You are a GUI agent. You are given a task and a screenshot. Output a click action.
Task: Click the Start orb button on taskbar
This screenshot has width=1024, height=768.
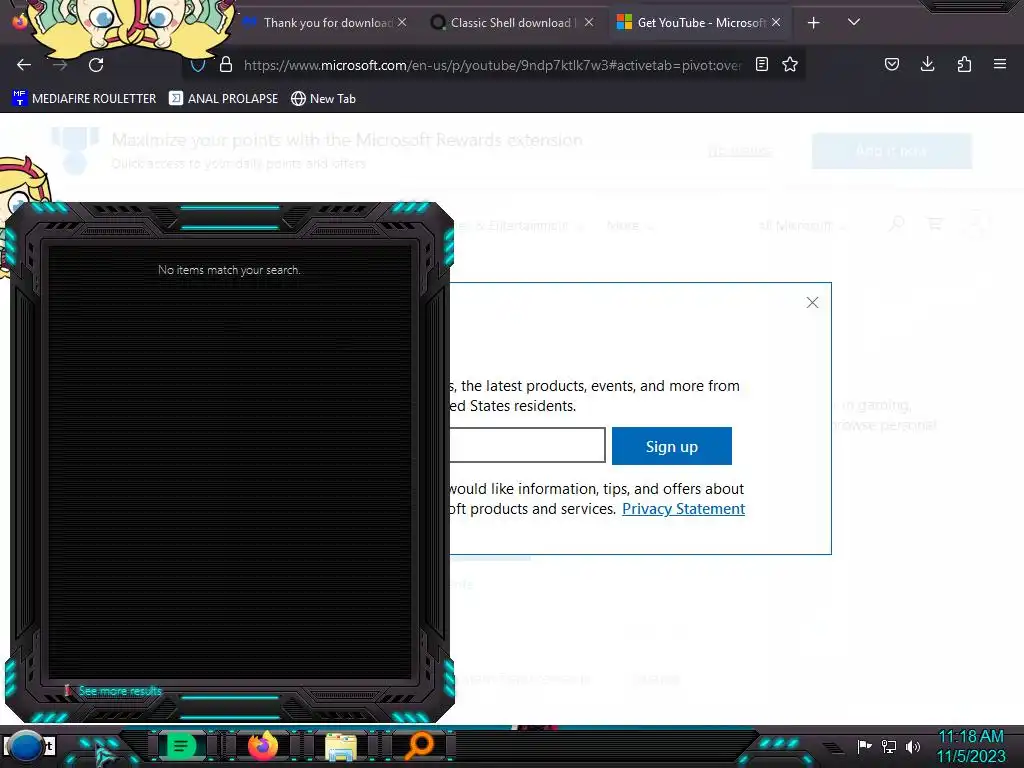(x=26, y=746)
